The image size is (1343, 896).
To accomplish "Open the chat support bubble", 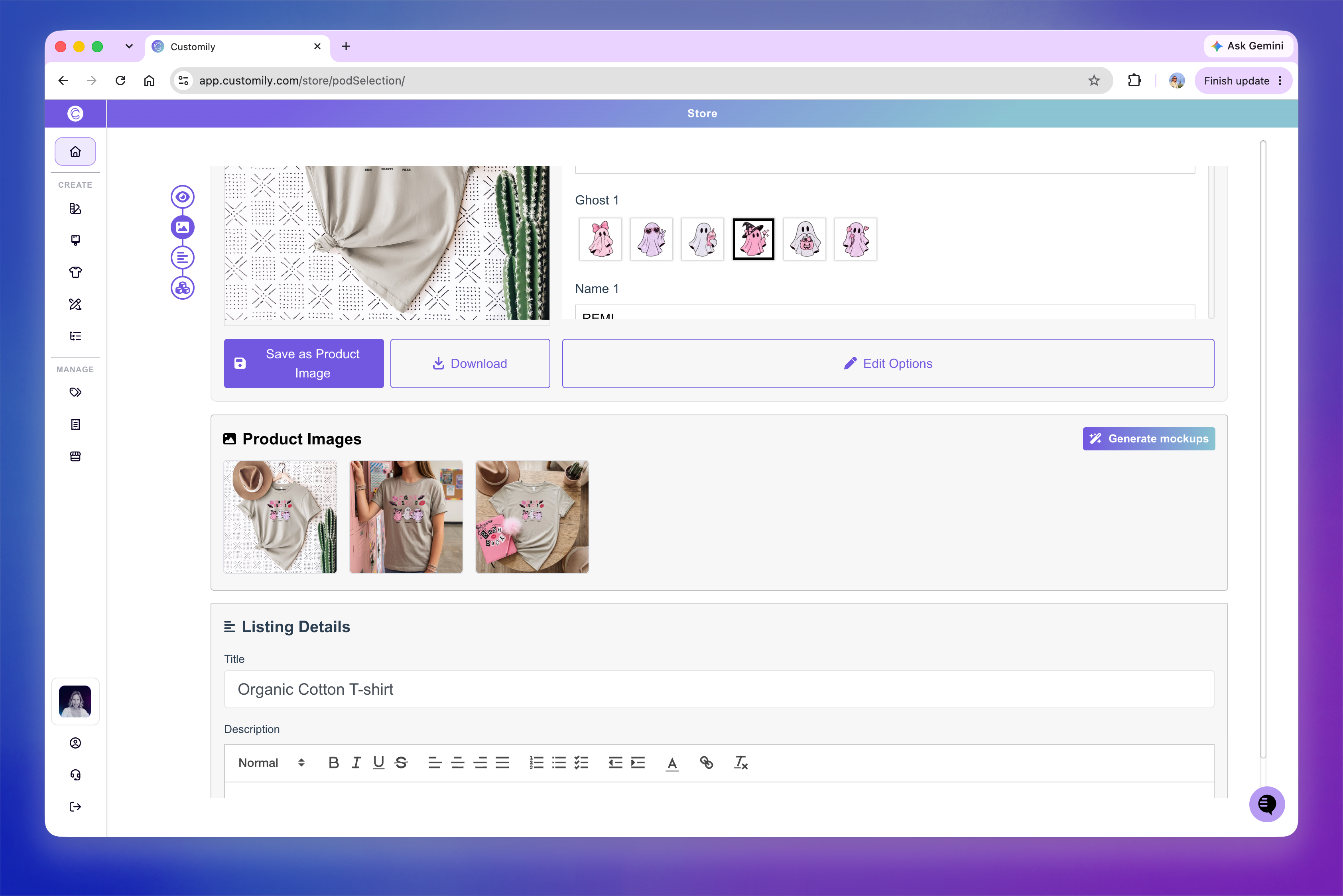I will (1266, 804).
